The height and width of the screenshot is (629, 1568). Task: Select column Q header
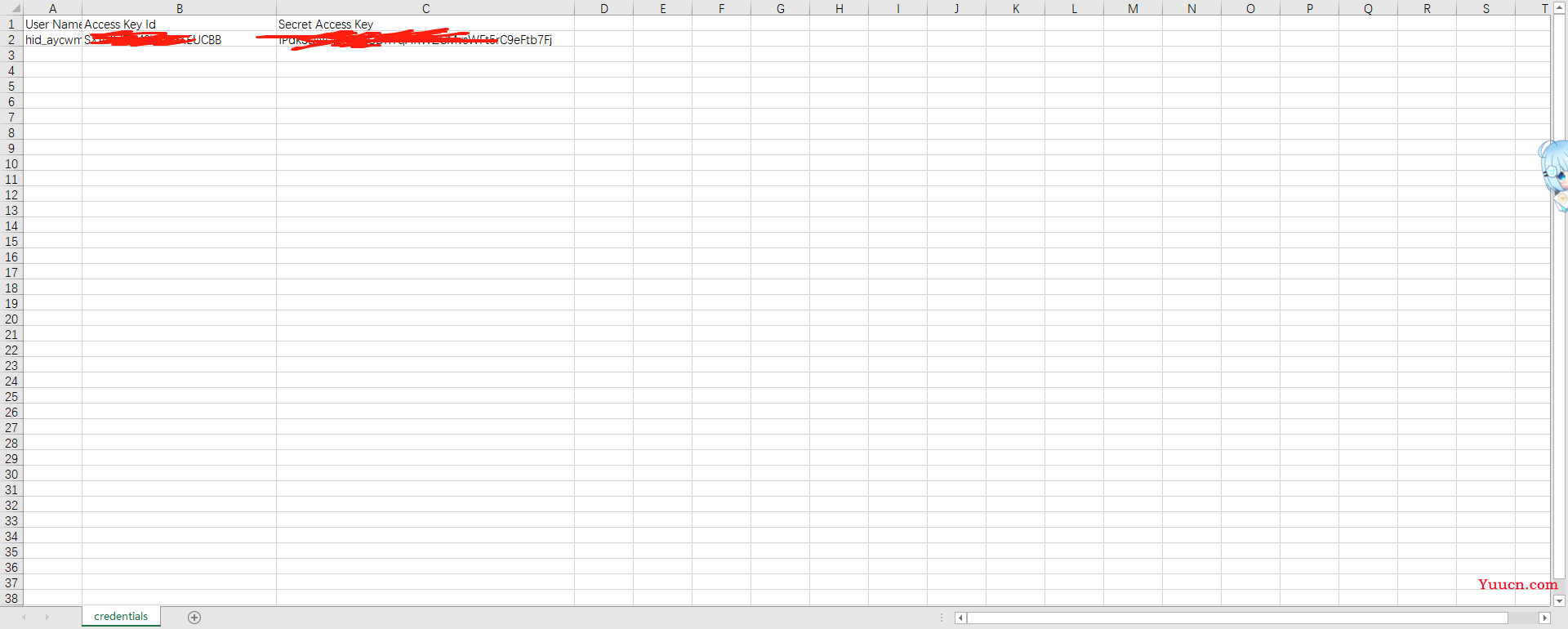point(1369,8)
